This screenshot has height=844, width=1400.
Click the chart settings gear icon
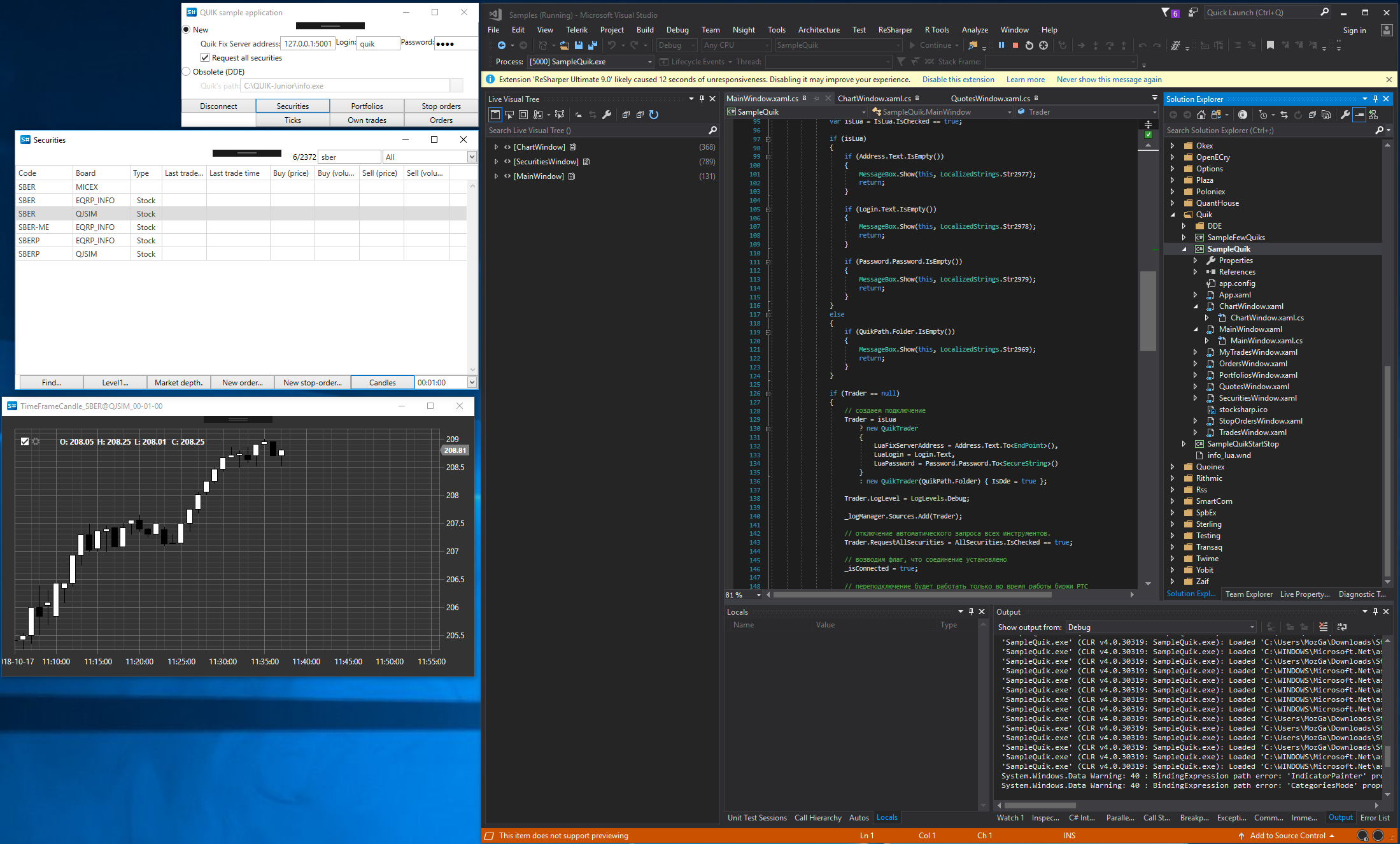point(36,441)
